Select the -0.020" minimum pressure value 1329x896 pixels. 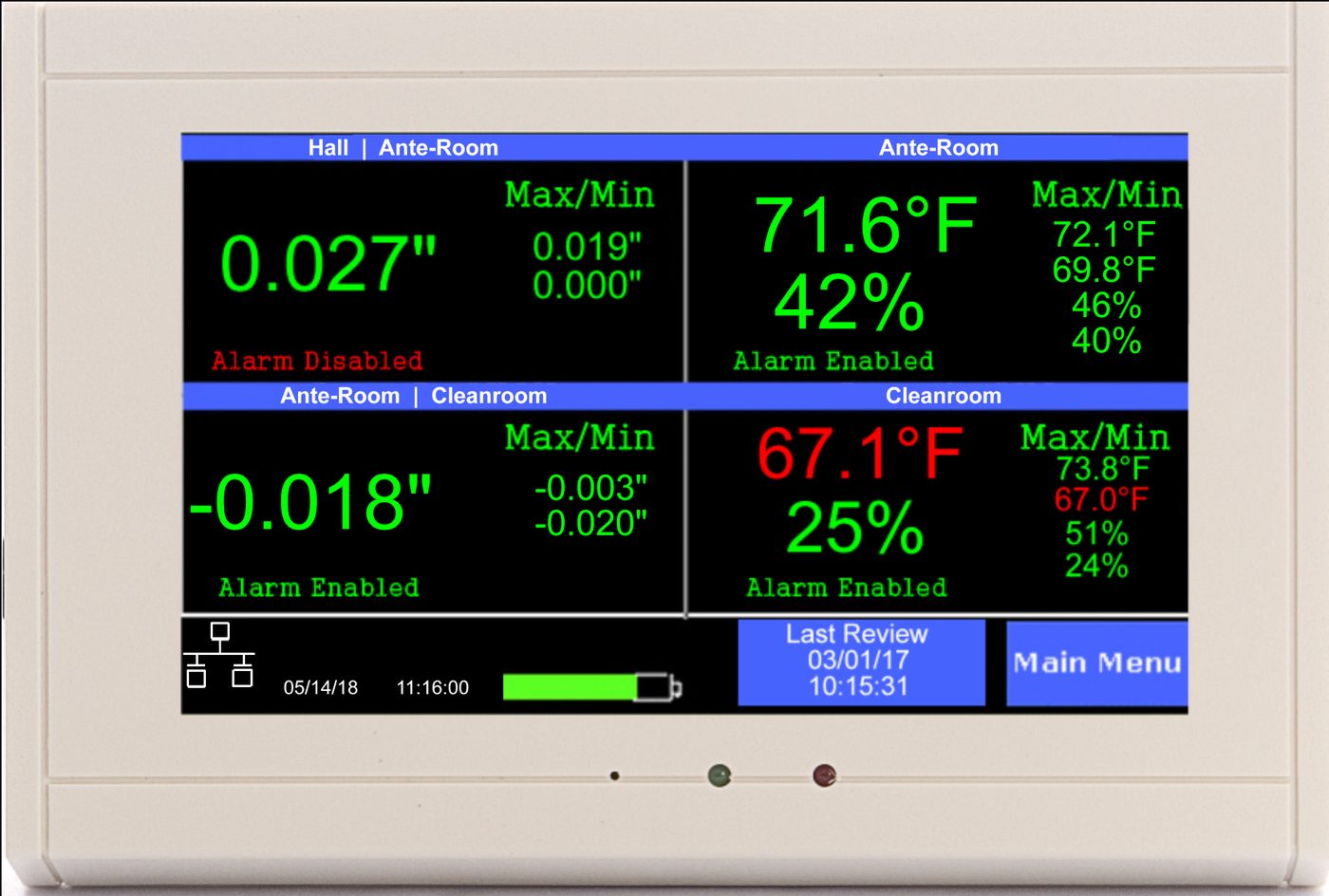point(590,523)
